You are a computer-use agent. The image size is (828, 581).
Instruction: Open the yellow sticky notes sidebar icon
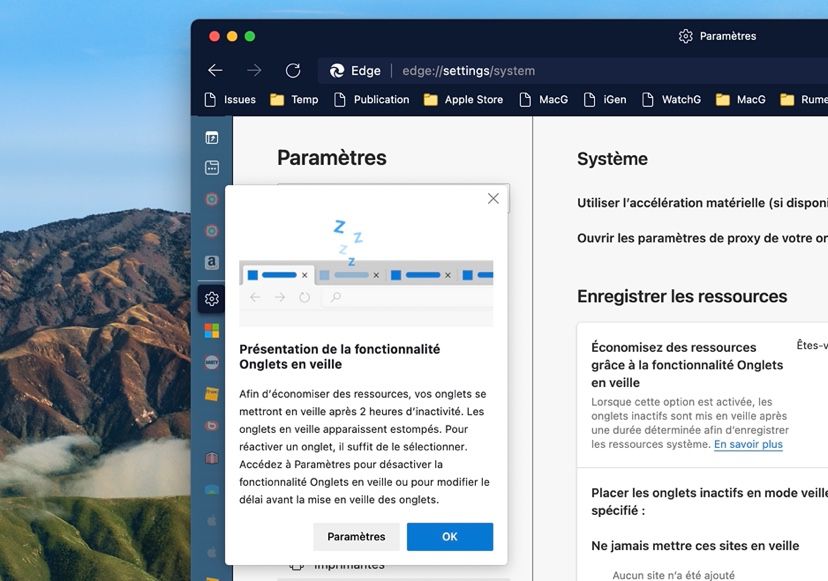point(212,394)
